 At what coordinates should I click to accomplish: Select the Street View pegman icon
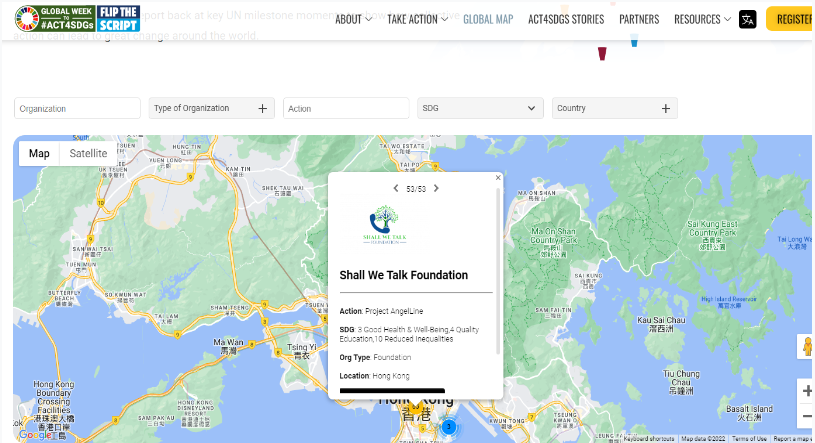point(807,347)
